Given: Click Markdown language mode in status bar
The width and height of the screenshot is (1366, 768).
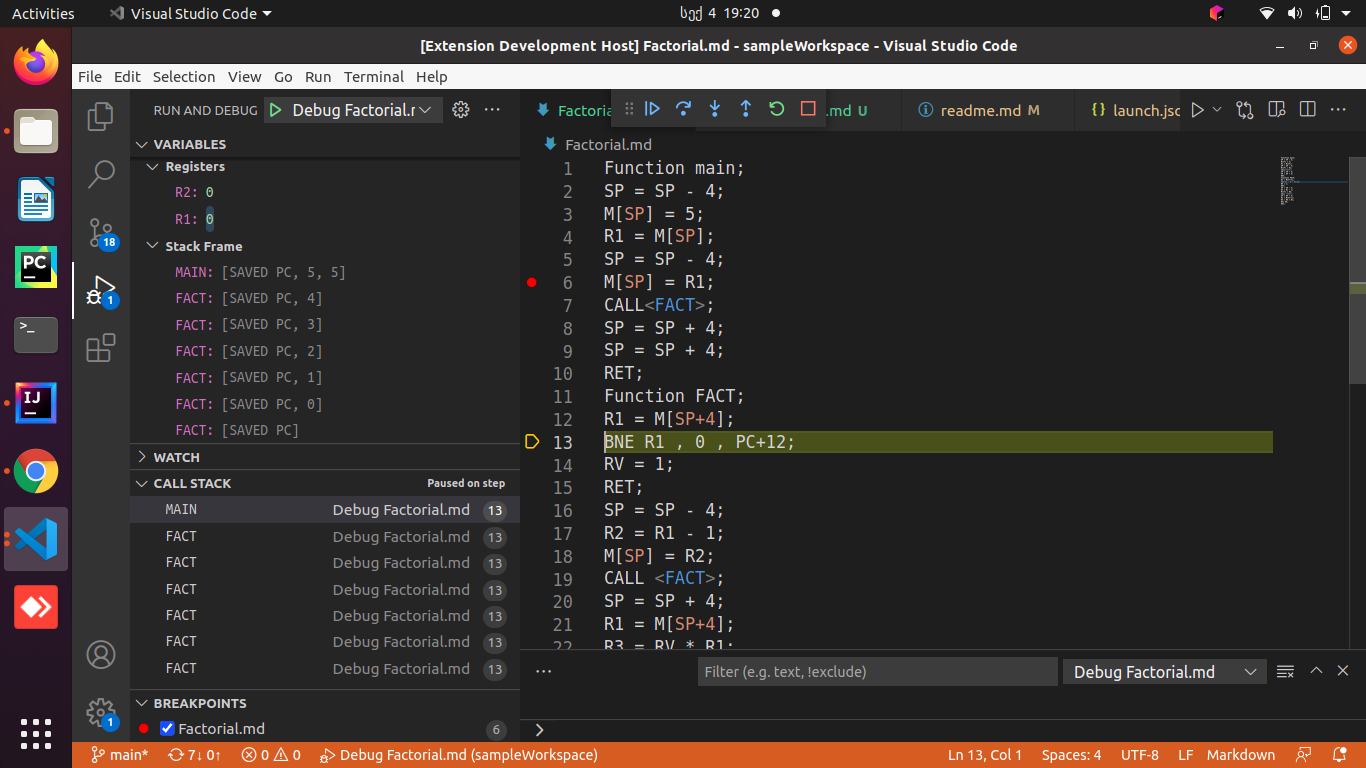Looking at the screenshot, I should click(x=1241, y=755).
